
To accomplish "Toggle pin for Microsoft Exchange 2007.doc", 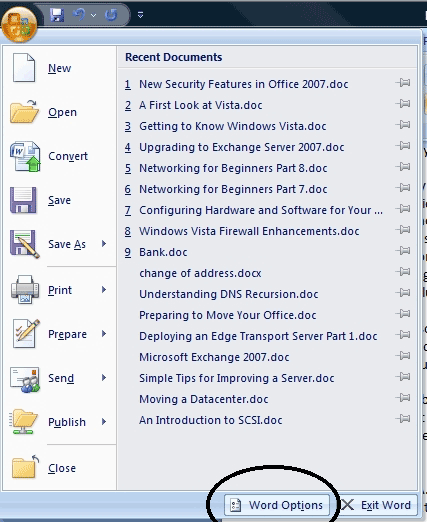I will click(403, 356).
